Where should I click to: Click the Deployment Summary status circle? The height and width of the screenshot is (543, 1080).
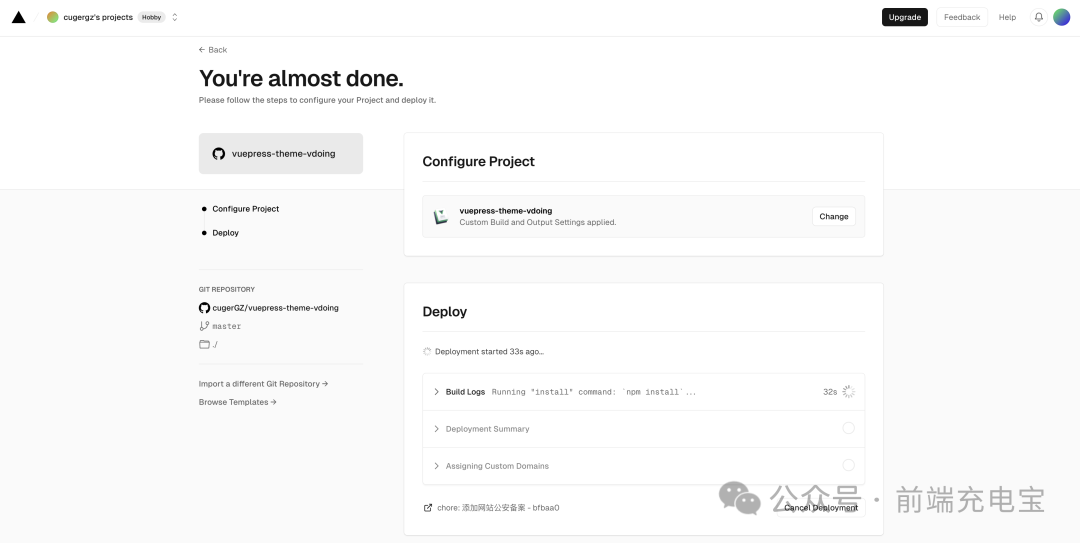coord(849,428)
